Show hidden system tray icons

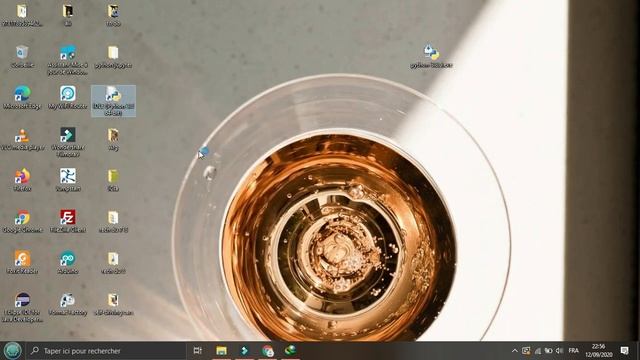(x=515, y=351)
